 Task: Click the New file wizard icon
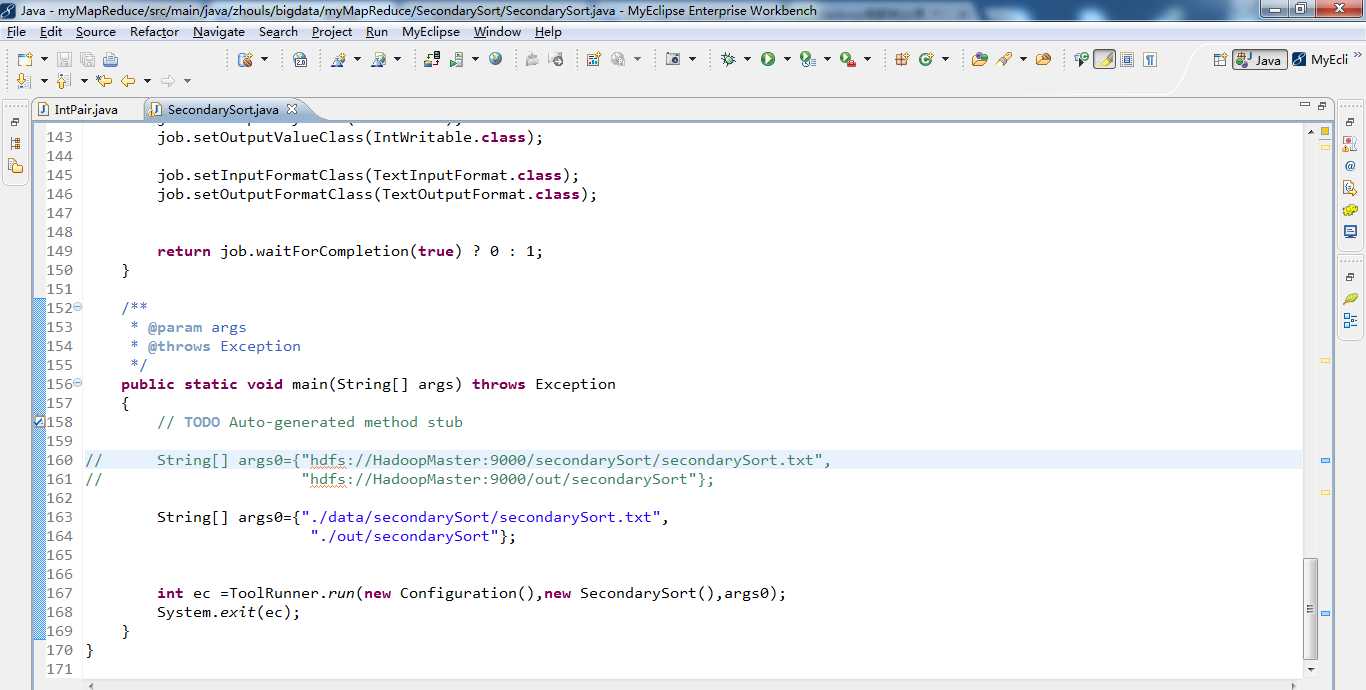[25, 59]
